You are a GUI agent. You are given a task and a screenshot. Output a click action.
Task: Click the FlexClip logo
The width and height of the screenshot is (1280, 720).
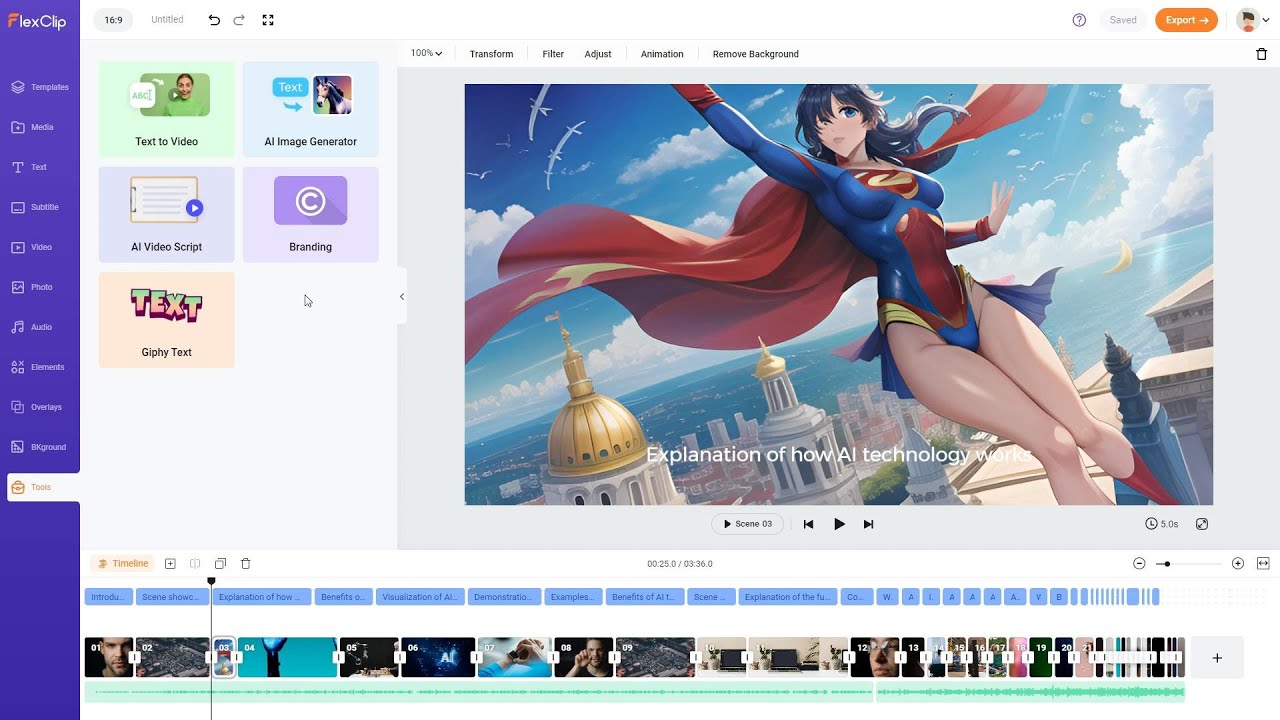(37, 20)
